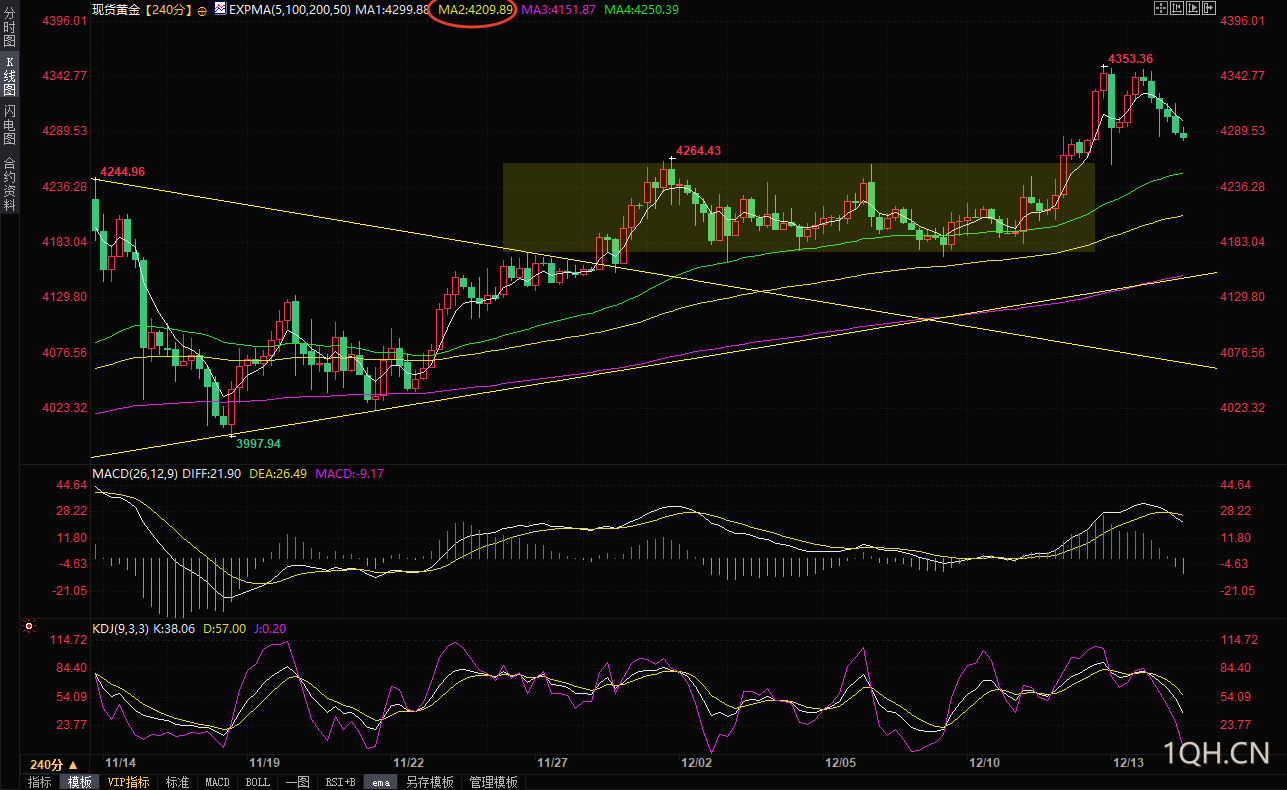Select the RSI+B template

point(339,782)
